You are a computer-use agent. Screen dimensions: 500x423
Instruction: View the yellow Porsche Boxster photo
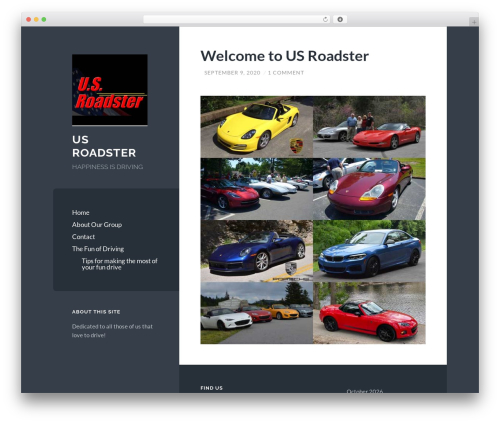pyautogui.click(x=257, y=127)
